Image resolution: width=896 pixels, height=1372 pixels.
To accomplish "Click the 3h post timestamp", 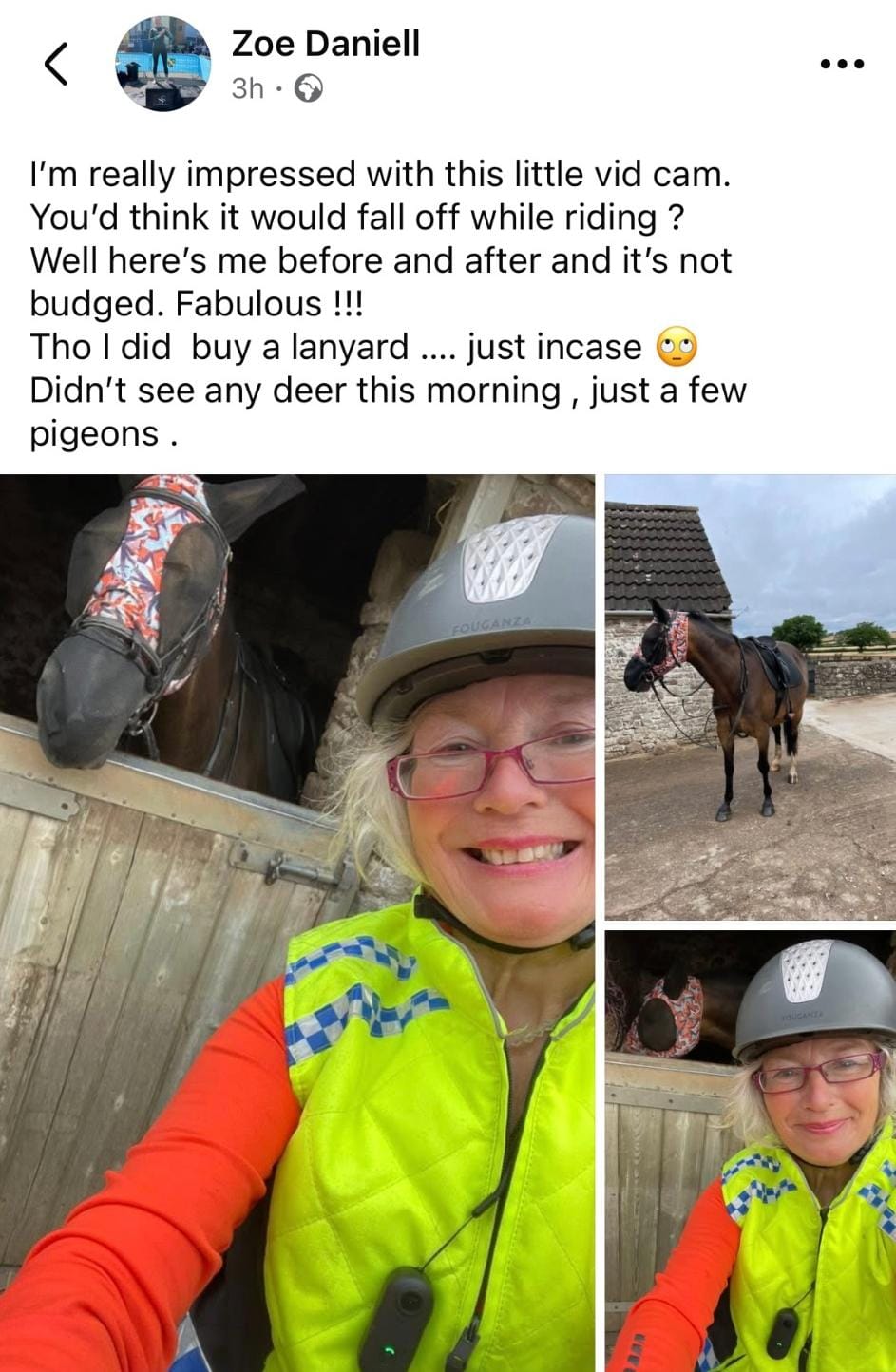I will [x=247, y=88].
